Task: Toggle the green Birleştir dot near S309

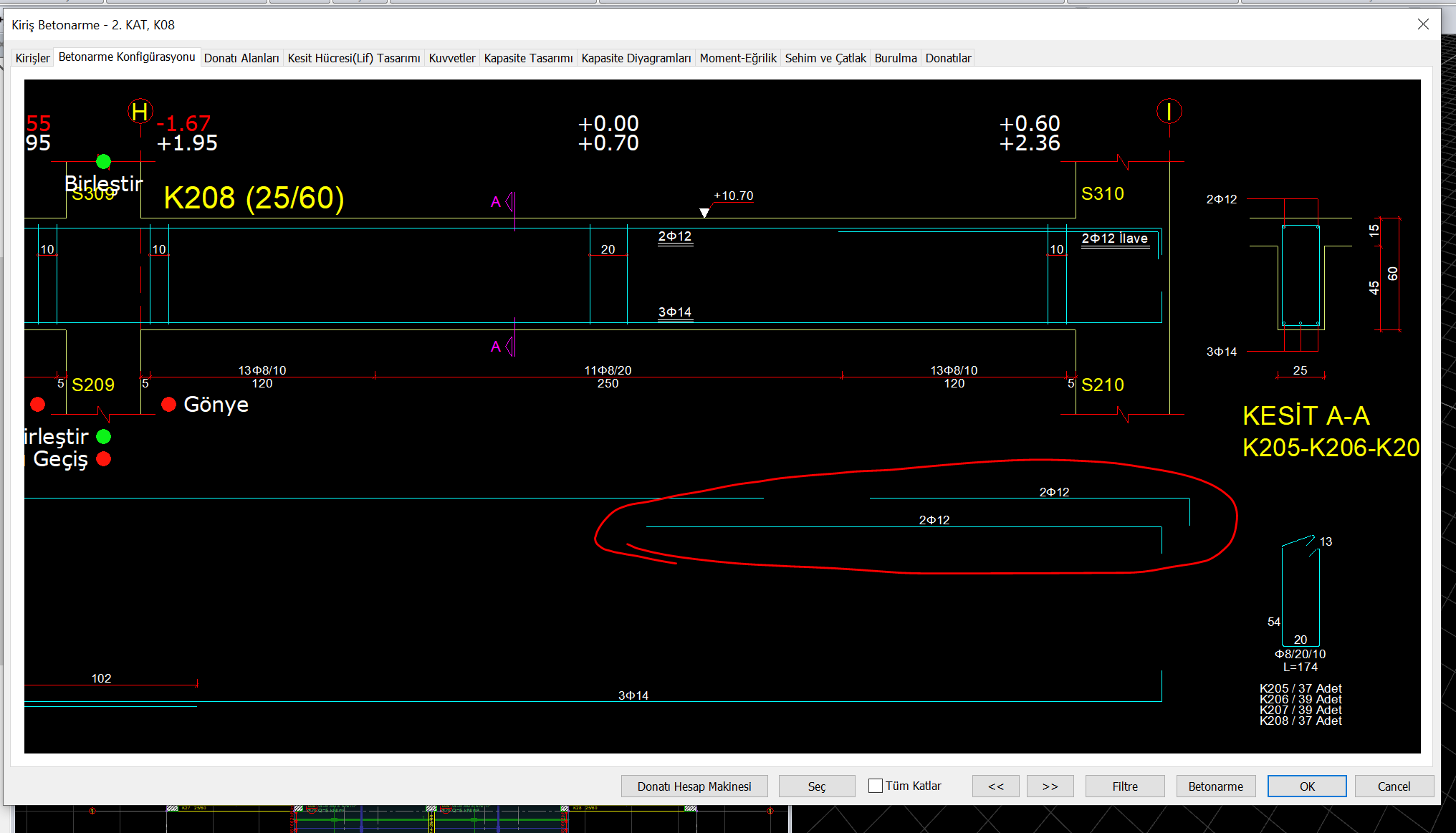Action: pyautogui.click(x=103, y=161)
